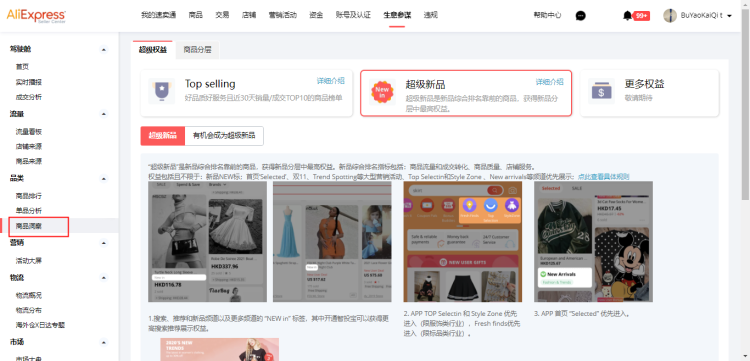
Task: Open 店铺来源 in sidebar
Action: [29, 146]
